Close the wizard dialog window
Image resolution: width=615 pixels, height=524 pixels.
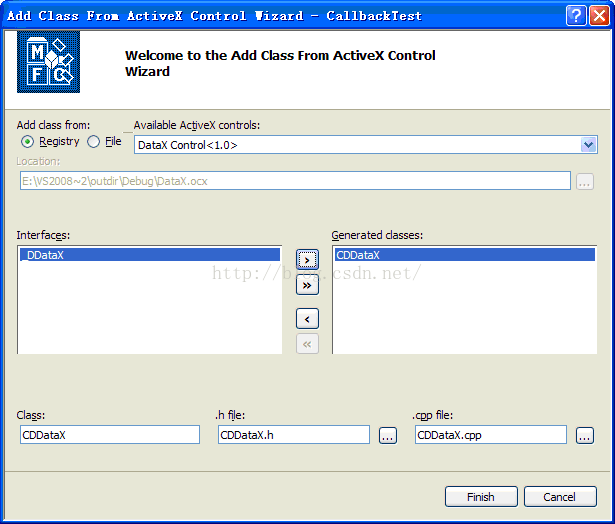pos(599,16)
